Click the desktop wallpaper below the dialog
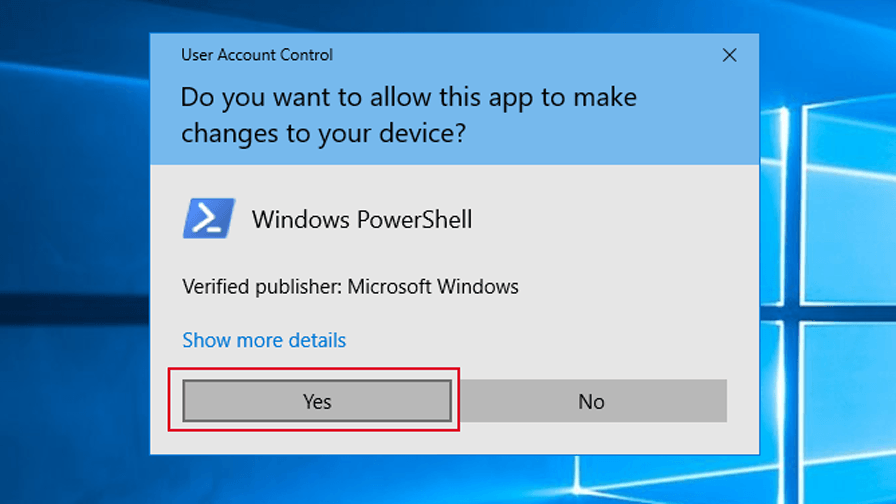Image resolution: width=896 pixels, height=504 pixels. 454,480
